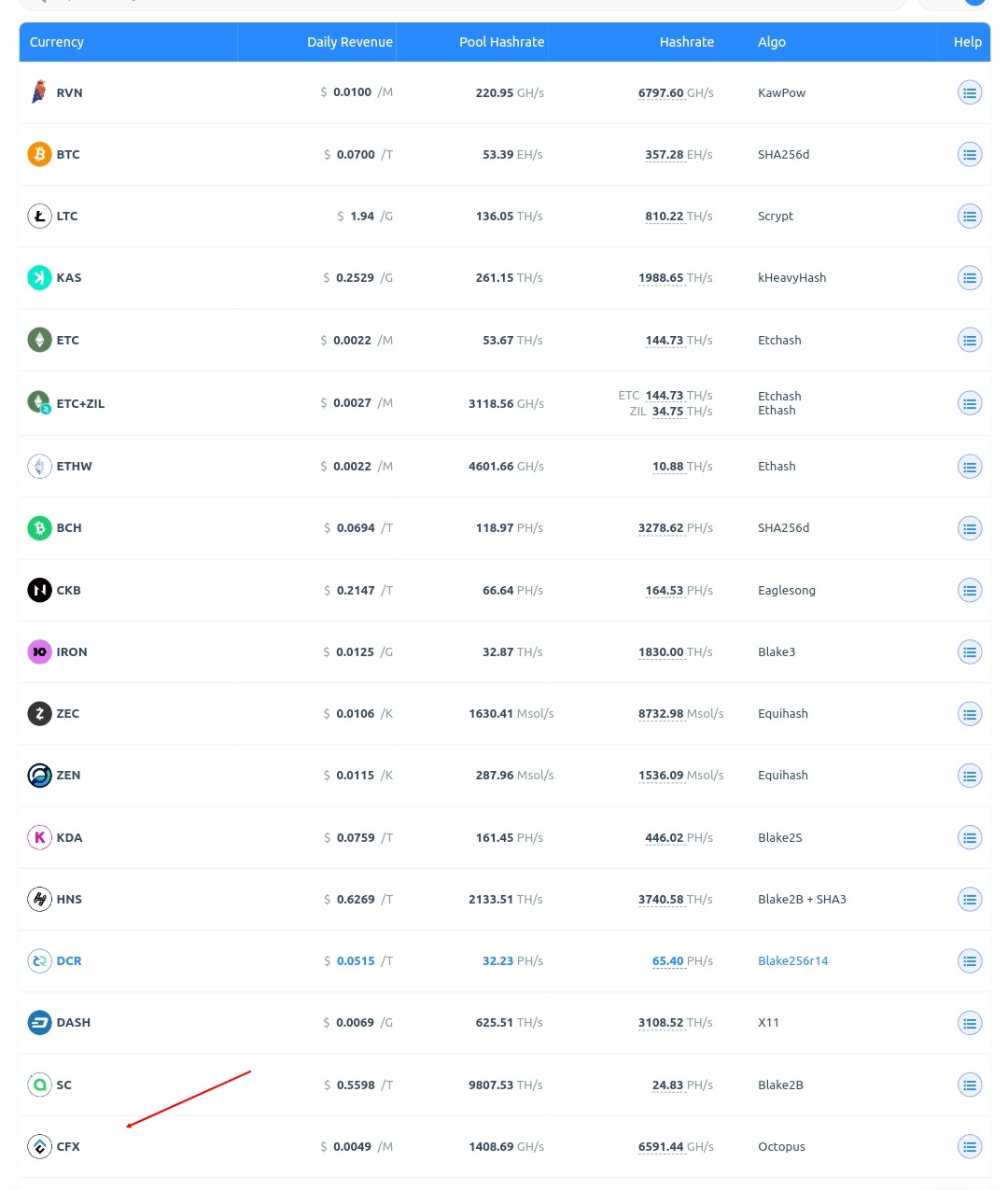
Task: Click the Blake256r14 algorithm link
Action: (792, 961)
